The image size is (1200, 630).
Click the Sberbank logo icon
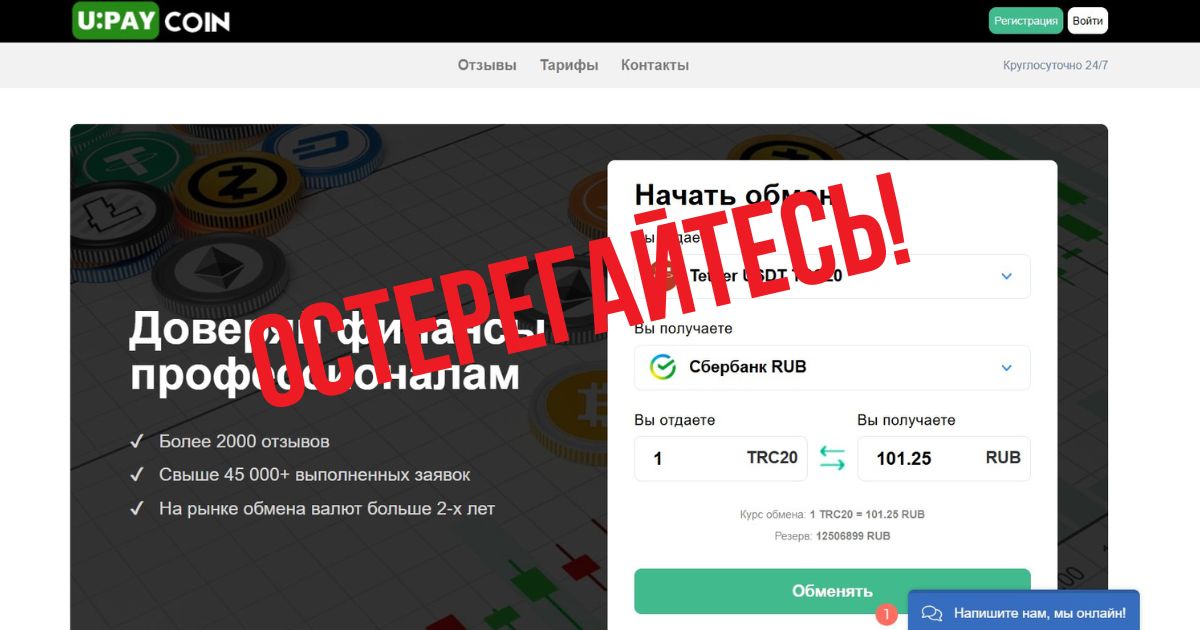663,367
